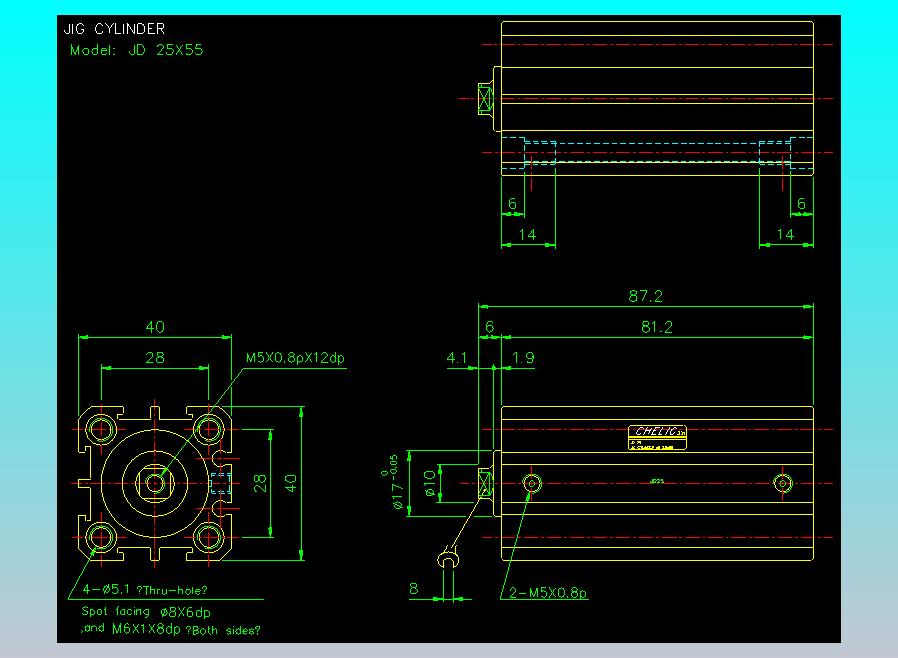Select the ø10 rod diameter dimension
The width and height of the screenshot is (898, 658).
[x=430, y=484]
